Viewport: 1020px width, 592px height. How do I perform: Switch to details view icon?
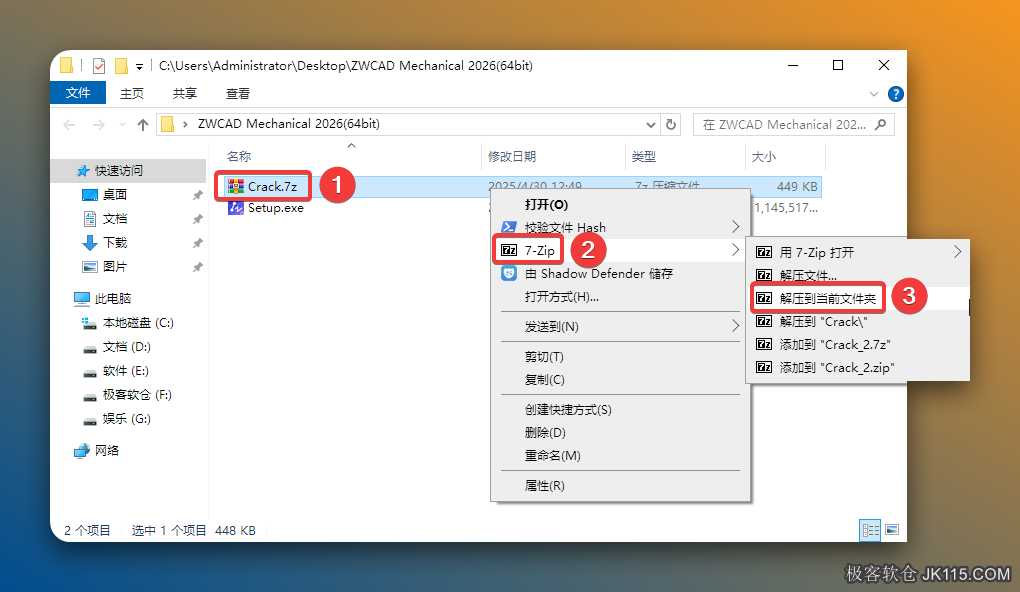[870, 530]
